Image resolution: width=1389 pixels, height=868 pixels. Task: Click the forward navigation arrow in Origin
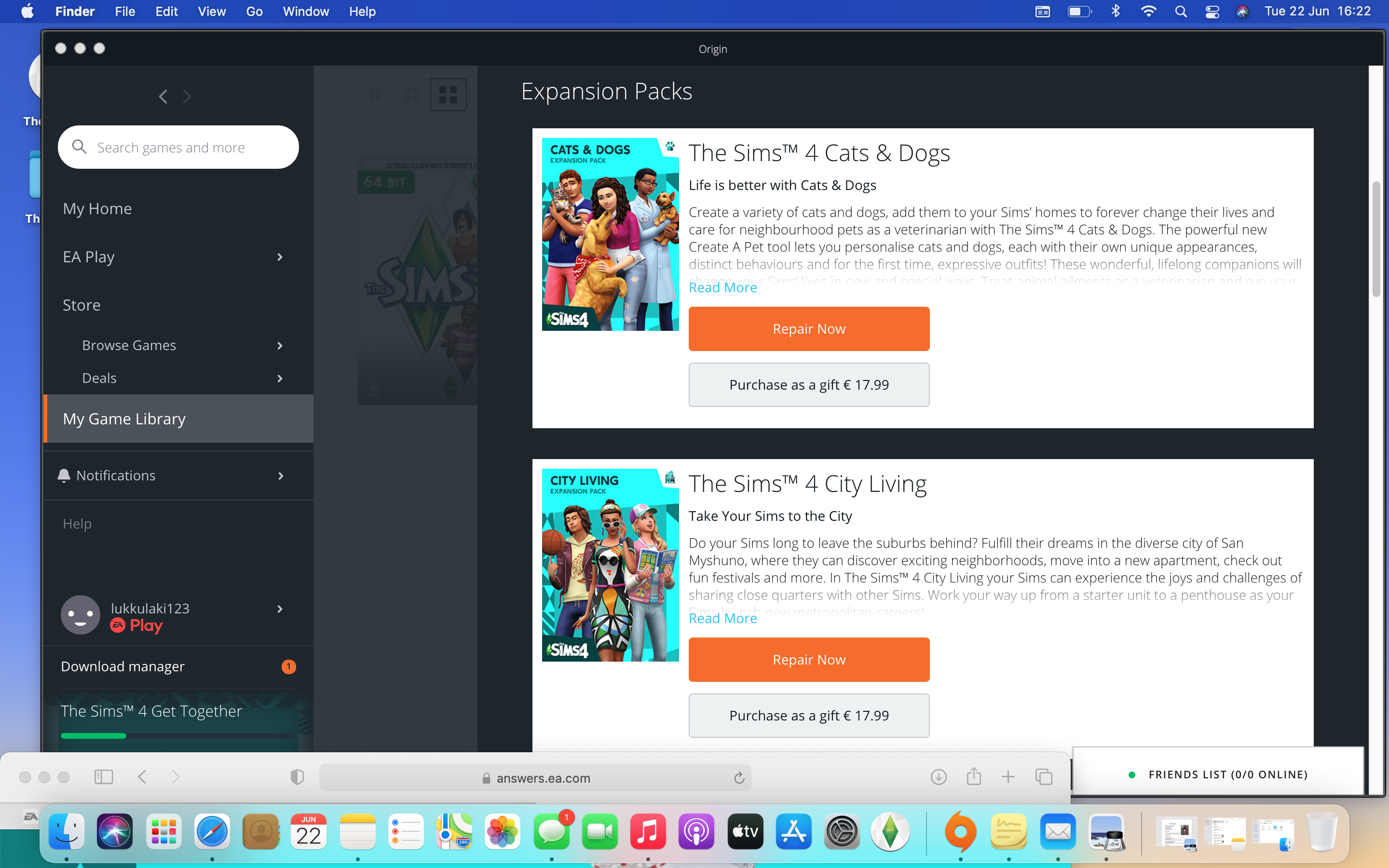(x=187, y=96)
